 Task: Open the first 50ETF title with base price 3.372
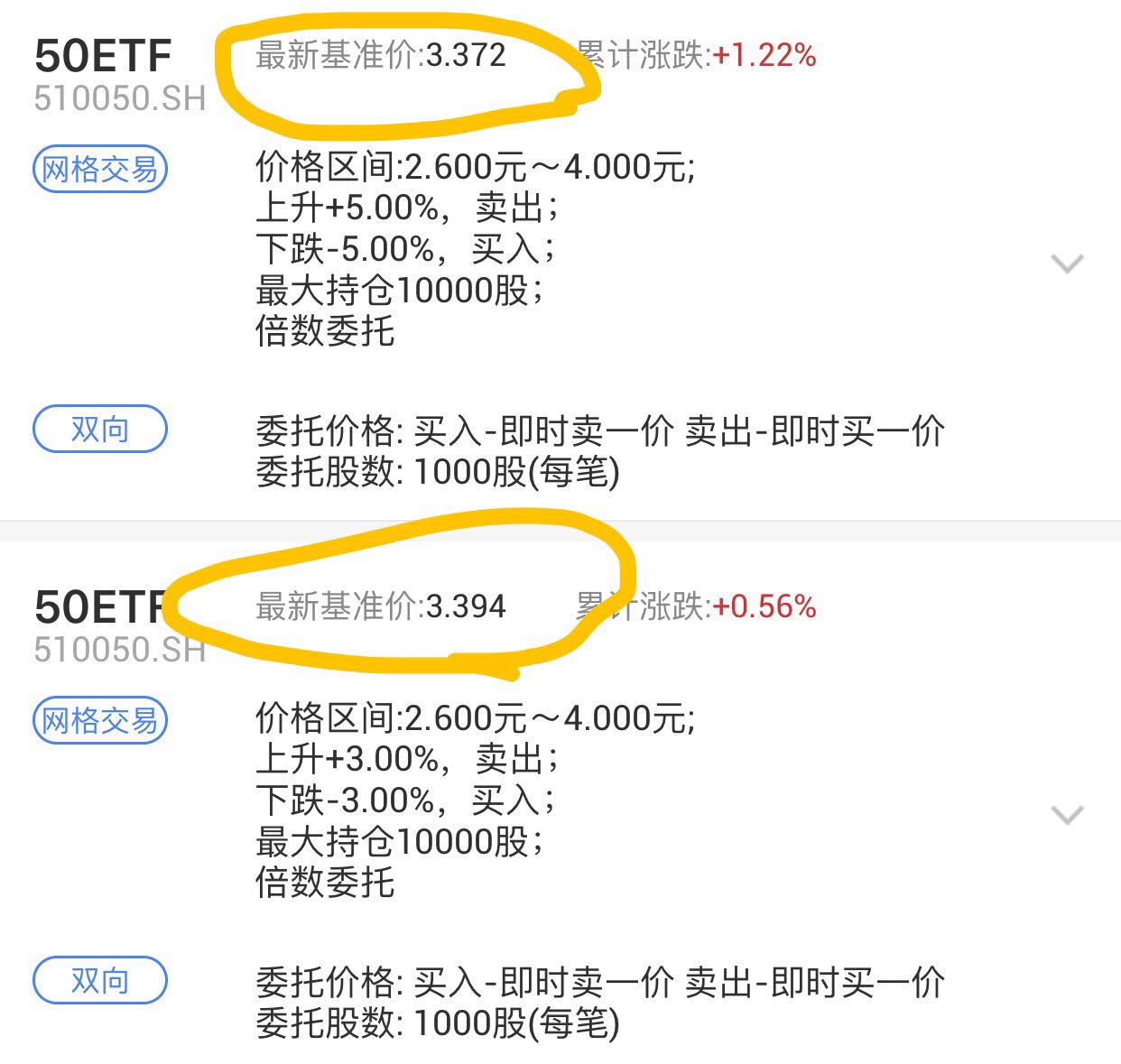pyautogui.click(x=103, y=56)
